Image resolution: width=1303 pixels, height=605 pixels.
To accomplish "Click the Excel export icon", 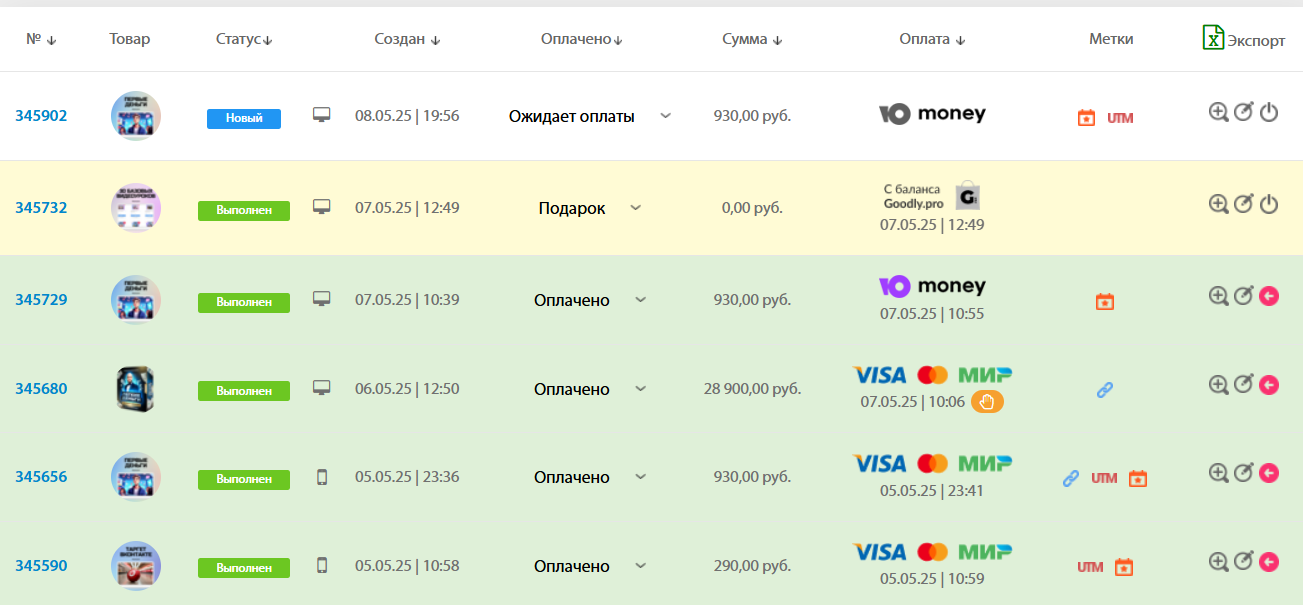I will pyautogui.click(x=1213, y=38).
